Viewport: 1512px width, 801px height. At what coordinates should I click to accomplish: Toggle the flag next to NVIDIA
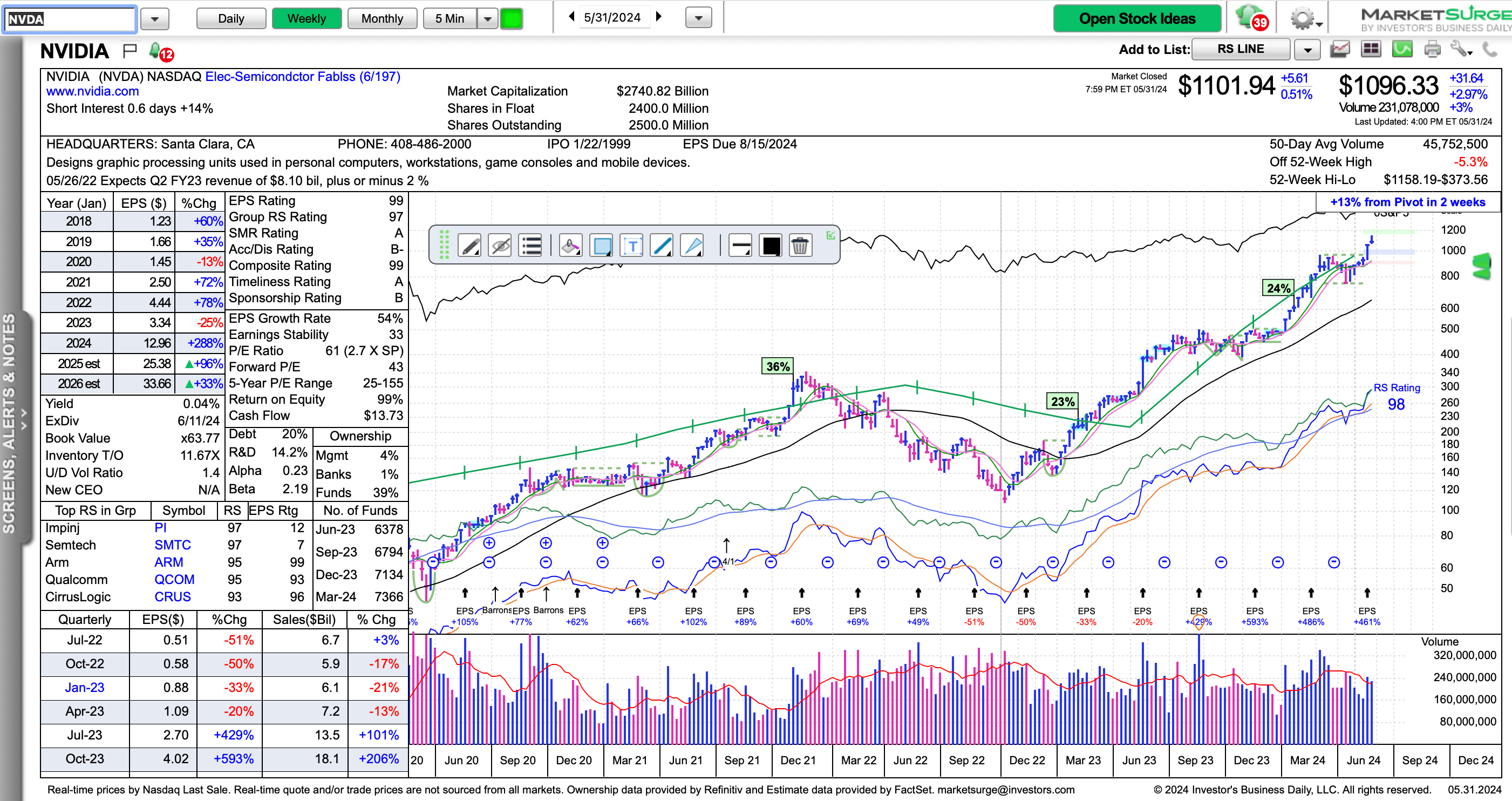130,51
